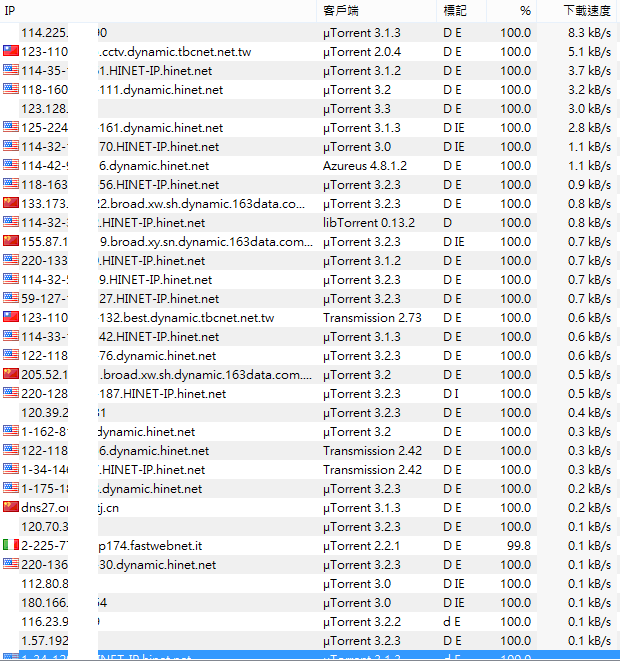Sort by 下載速度 download speed header
This screenshot has width=620, height=661.
[x=577, y=11]
